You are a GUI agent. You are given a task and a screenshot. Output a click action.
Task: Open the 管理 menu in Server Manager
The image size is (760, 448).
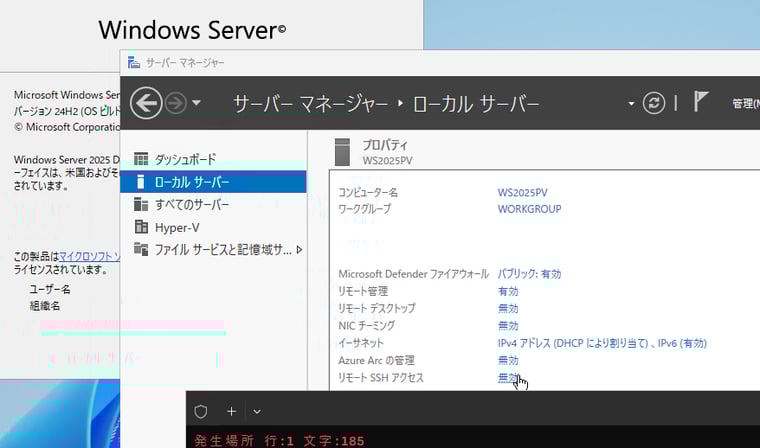[x=745, y=103]
